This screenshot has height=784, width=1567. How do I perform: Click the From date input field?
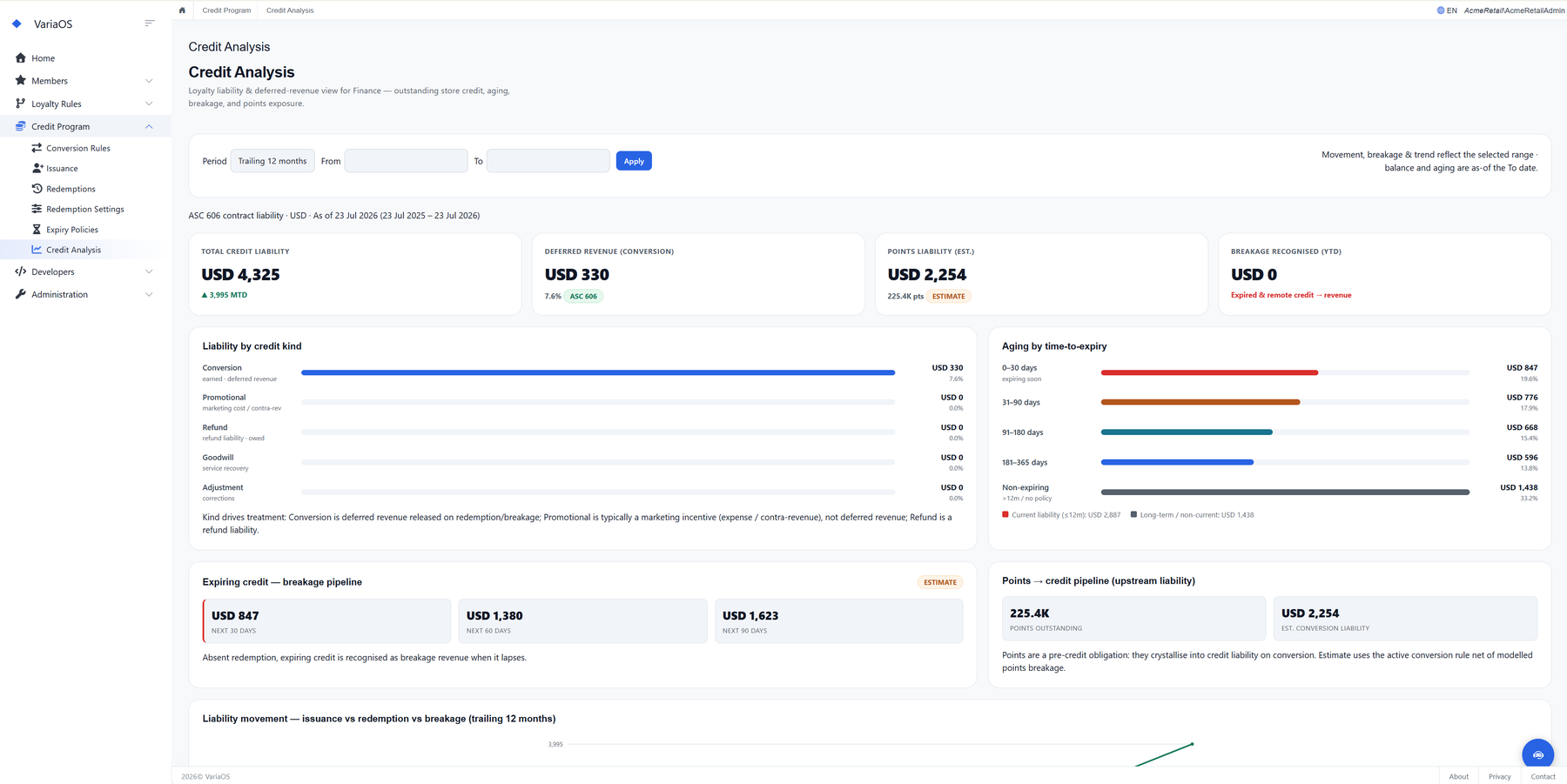click(406, 161)
